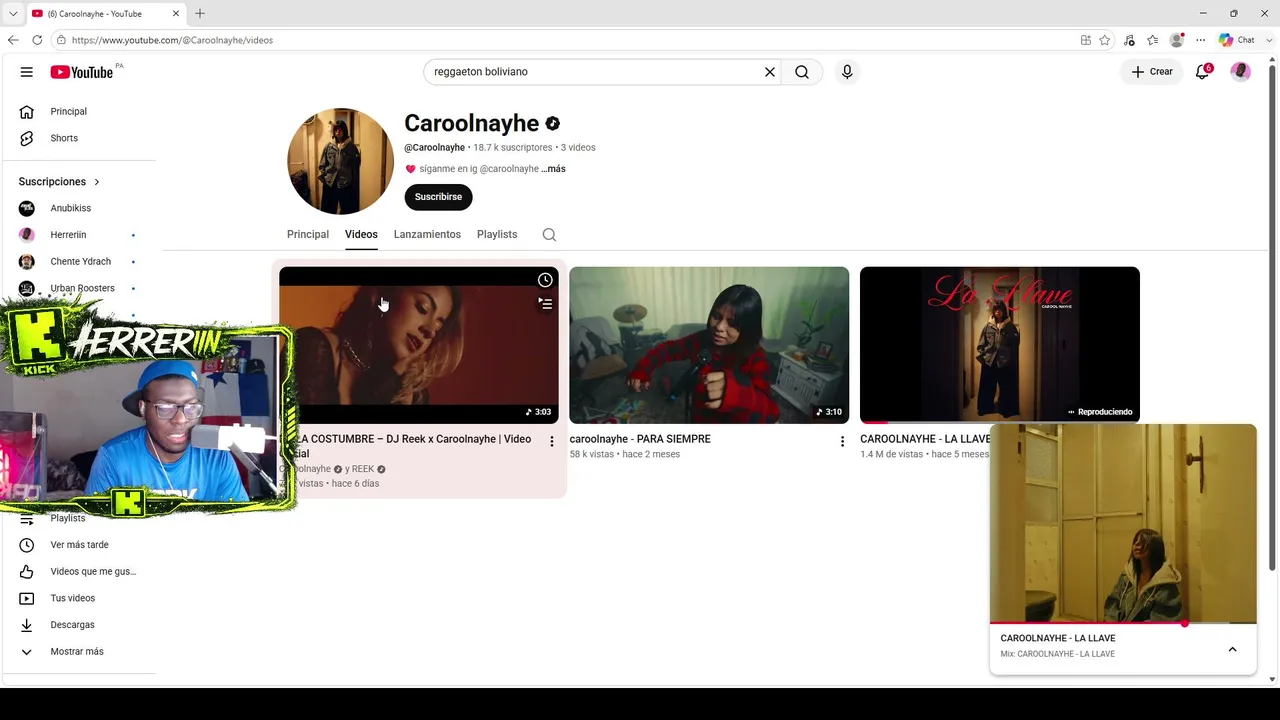Open the Principal sidebar home icon

pyautogui.click(x=27, y=112)
